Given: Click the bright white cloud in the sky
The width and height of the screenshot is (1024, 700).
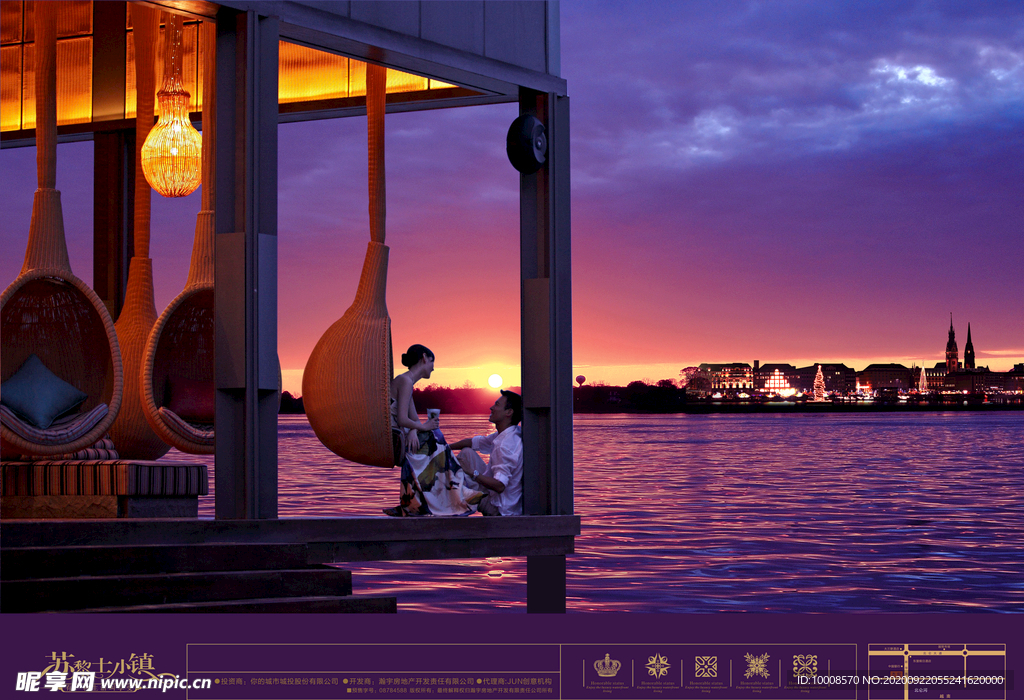Looking at the screenshot, I should (908, 75).
